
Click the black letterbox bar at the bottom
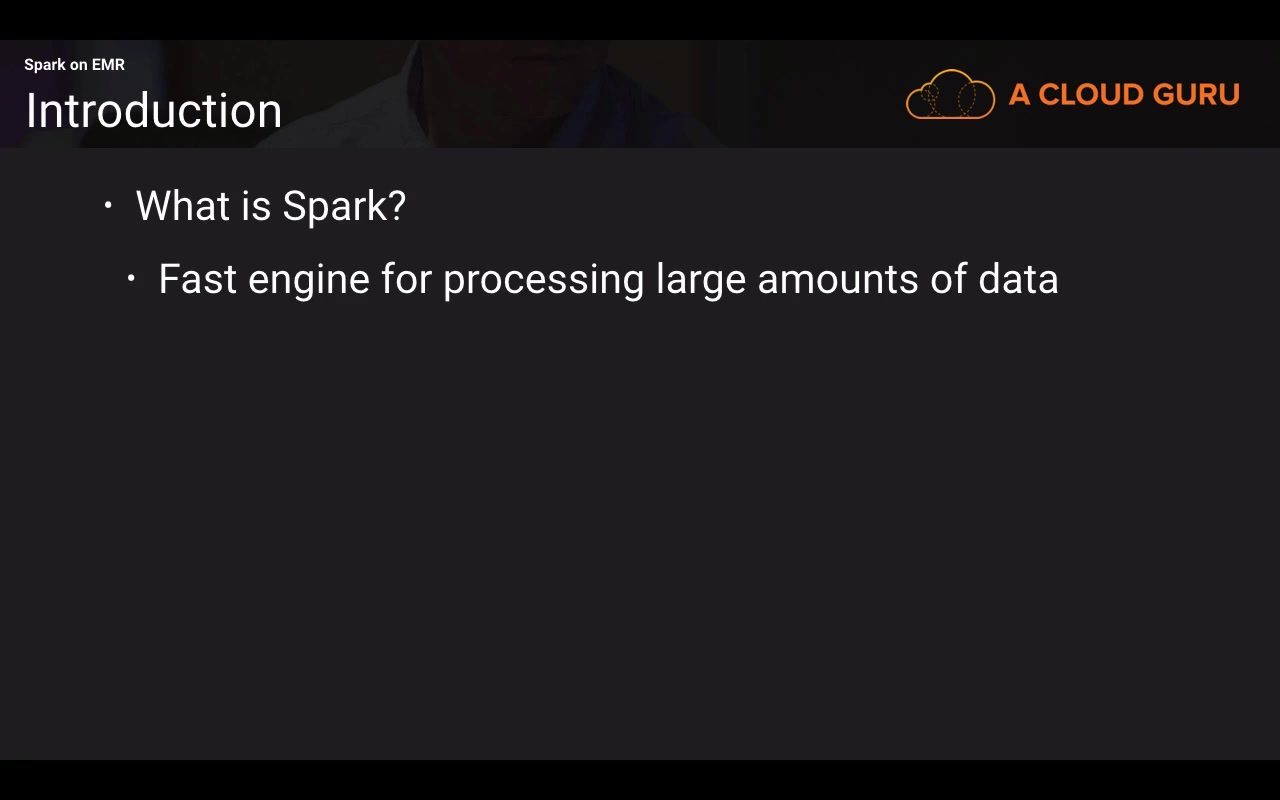coord(640,780)
